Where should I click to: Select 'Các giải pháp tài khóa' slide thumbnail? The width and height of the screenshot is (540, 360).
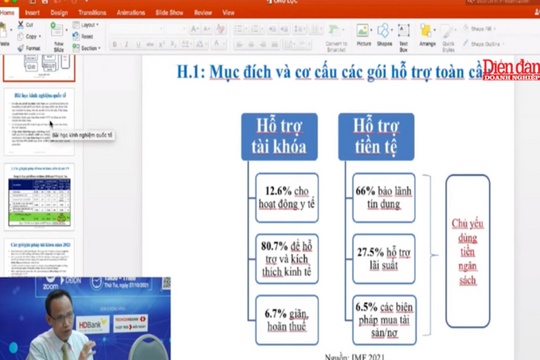coord(39,257)
